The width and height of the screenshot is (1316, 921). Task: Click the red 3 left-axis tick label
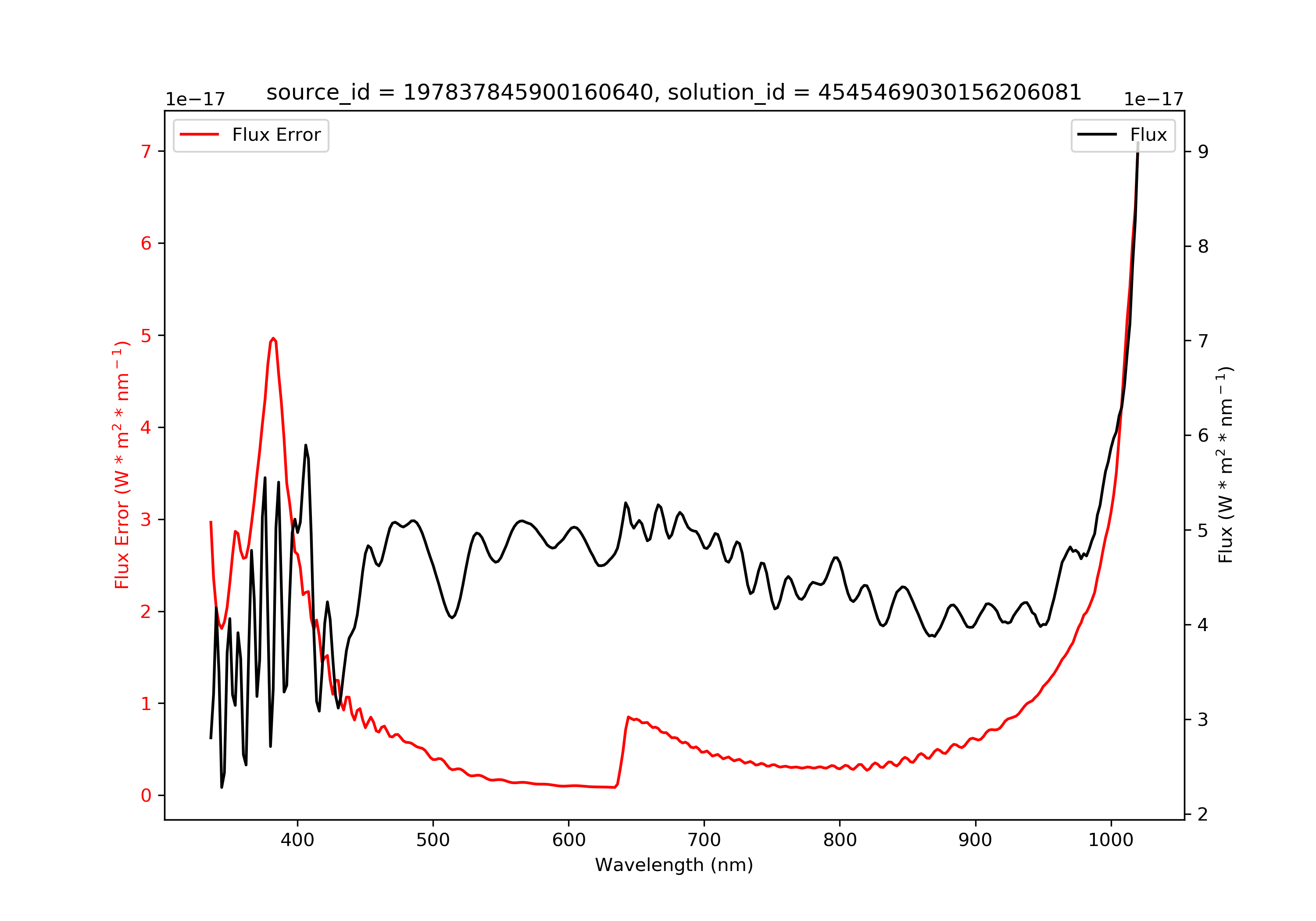click(x=146, y=520)
